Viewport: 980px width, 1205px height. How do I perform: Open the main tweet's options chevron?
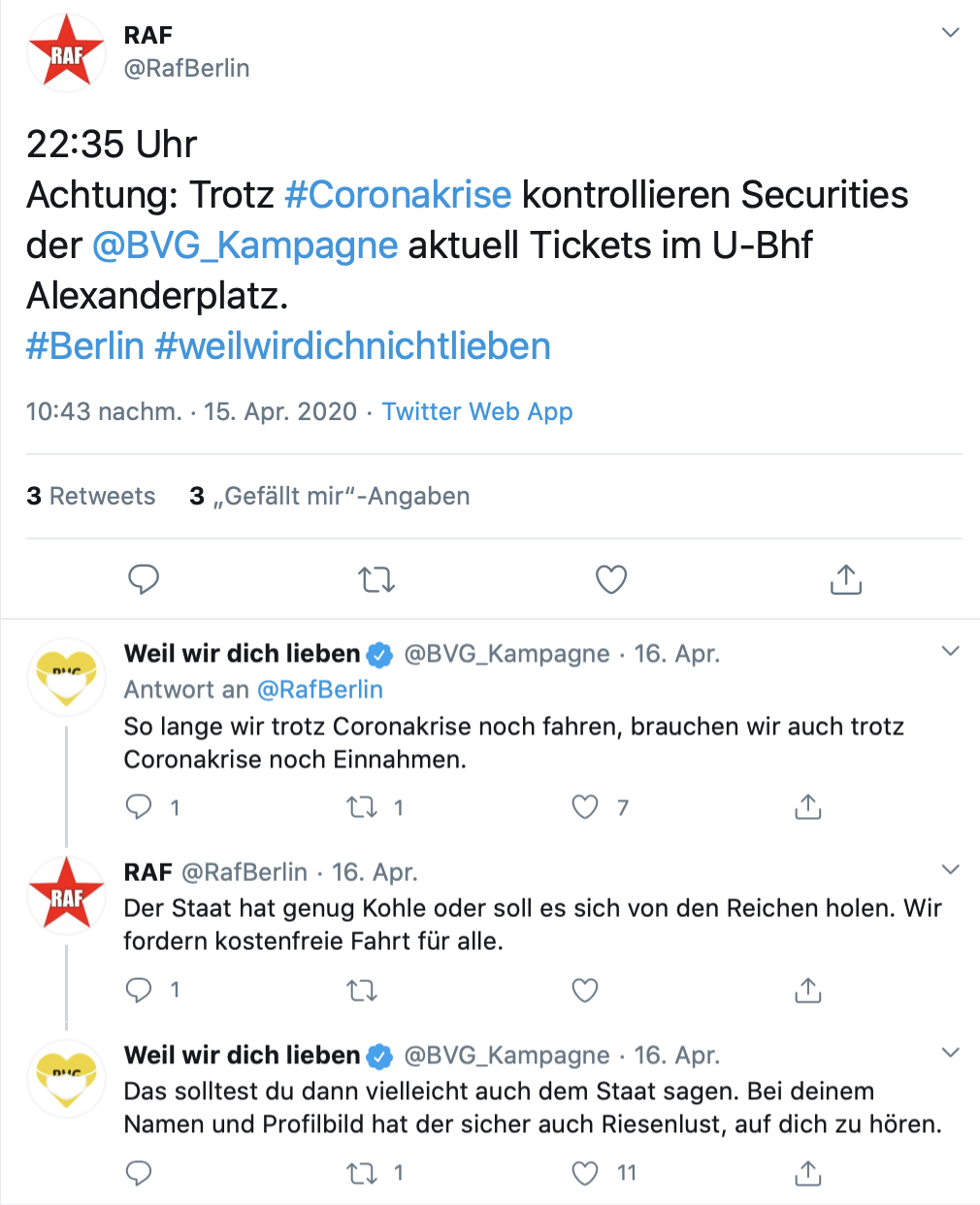[951, 33]
